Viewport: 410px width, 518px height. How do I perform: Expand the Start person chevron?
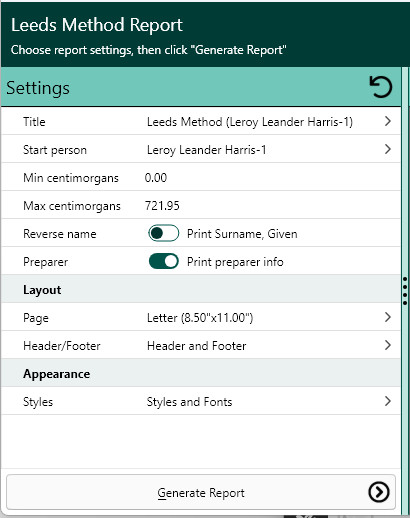[387, 149]
